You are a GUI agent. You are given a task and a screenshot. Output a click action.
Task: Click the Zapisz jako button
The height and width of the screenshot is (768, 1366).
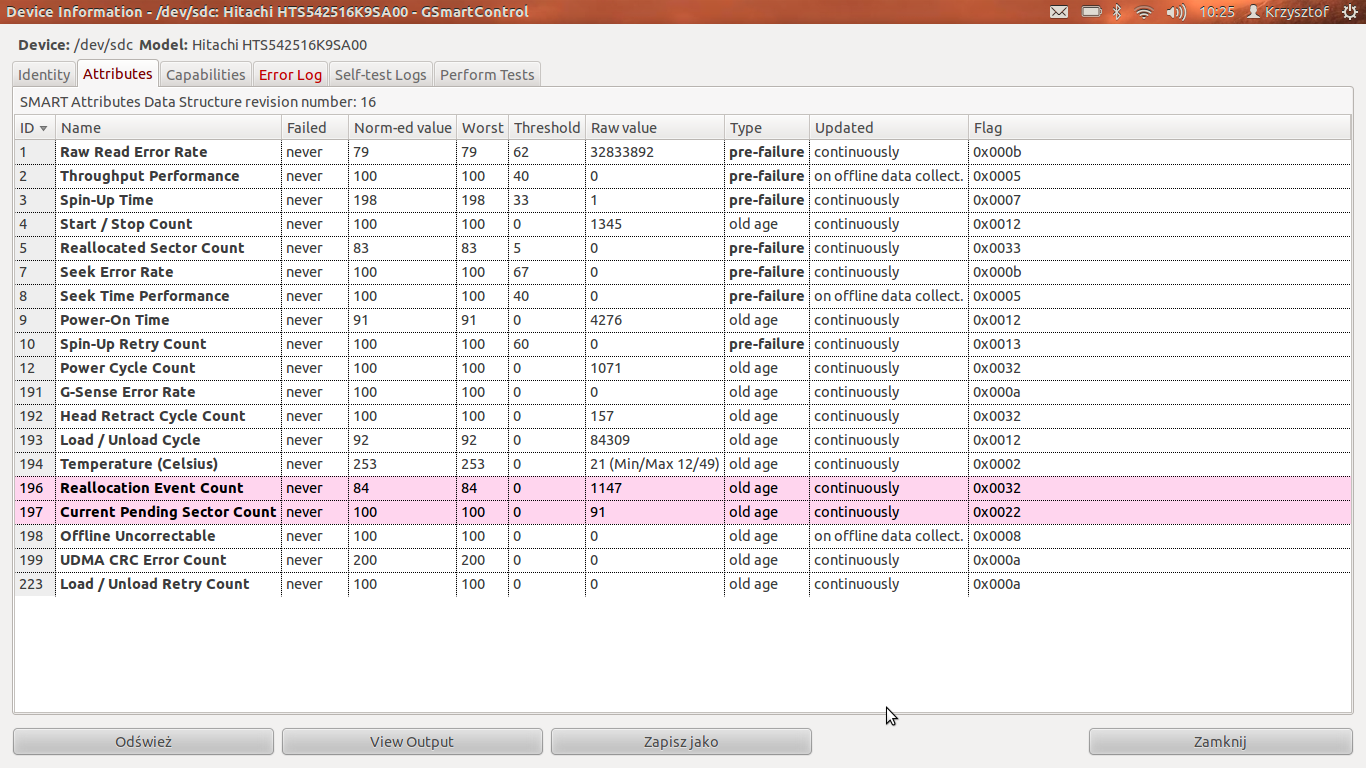[681, 741]
